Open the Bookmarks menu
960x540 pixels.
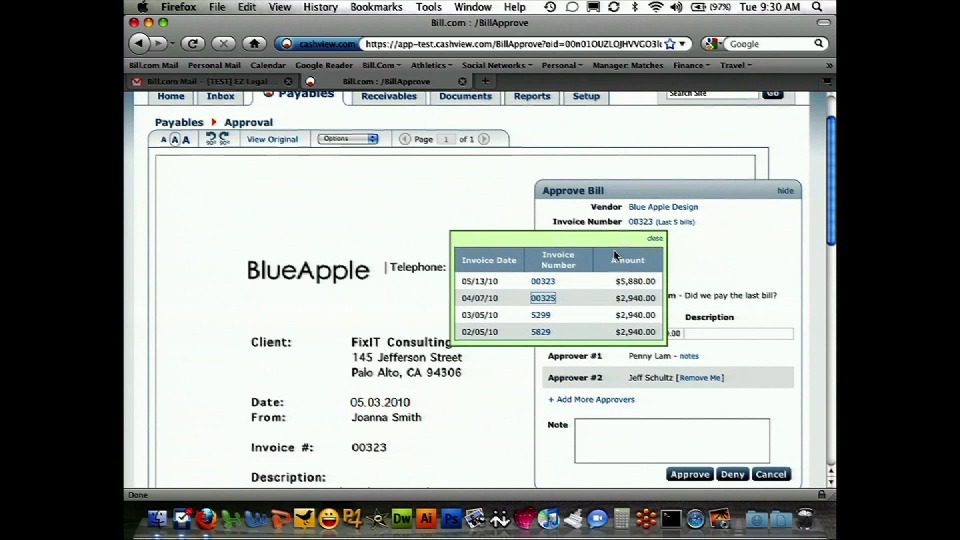coord(376,7)
